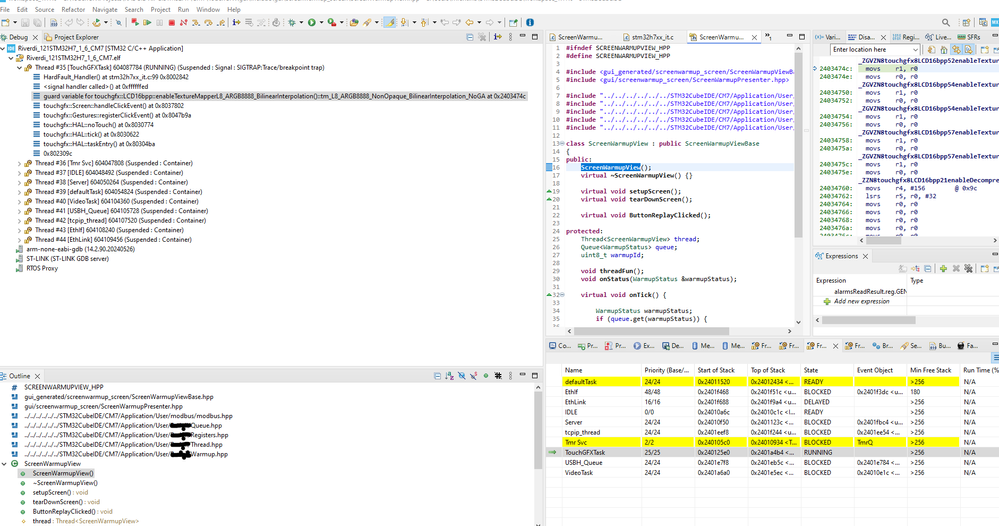The image size is (999, 526).
Task: Switch to the stm32h7xx_it.c editor tab
Action: coord(647,38)
